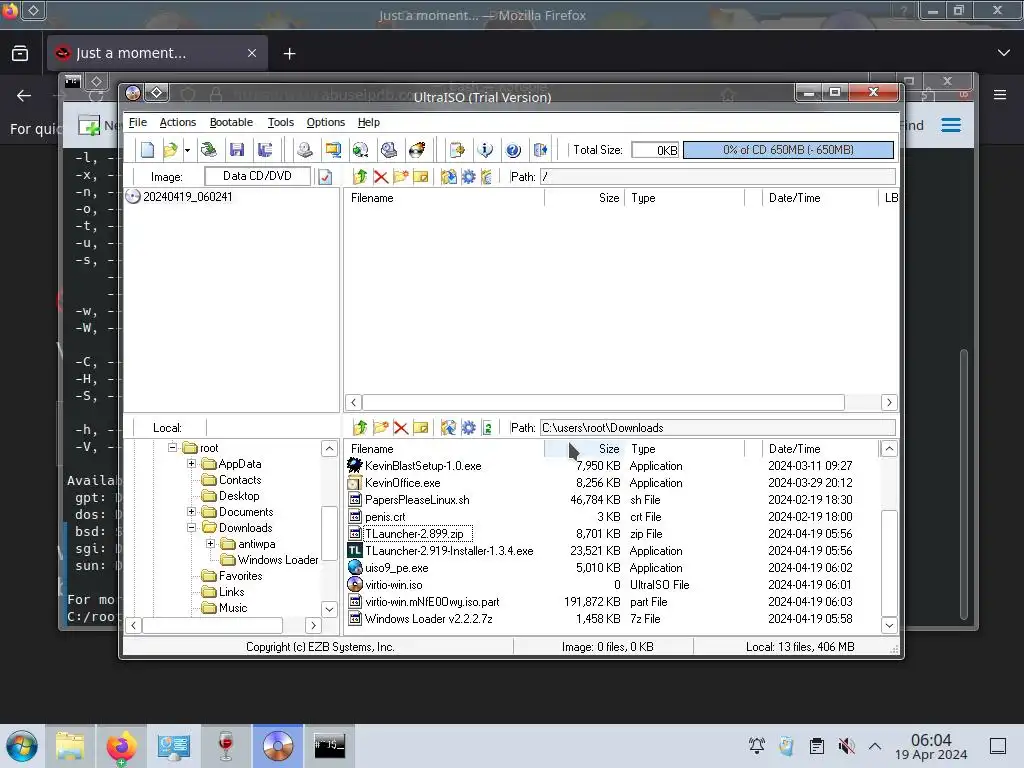1024x768 pixels.
Task: Click the Reopen/extract green arrow toolbar icon
Action: tap(208, 150)
